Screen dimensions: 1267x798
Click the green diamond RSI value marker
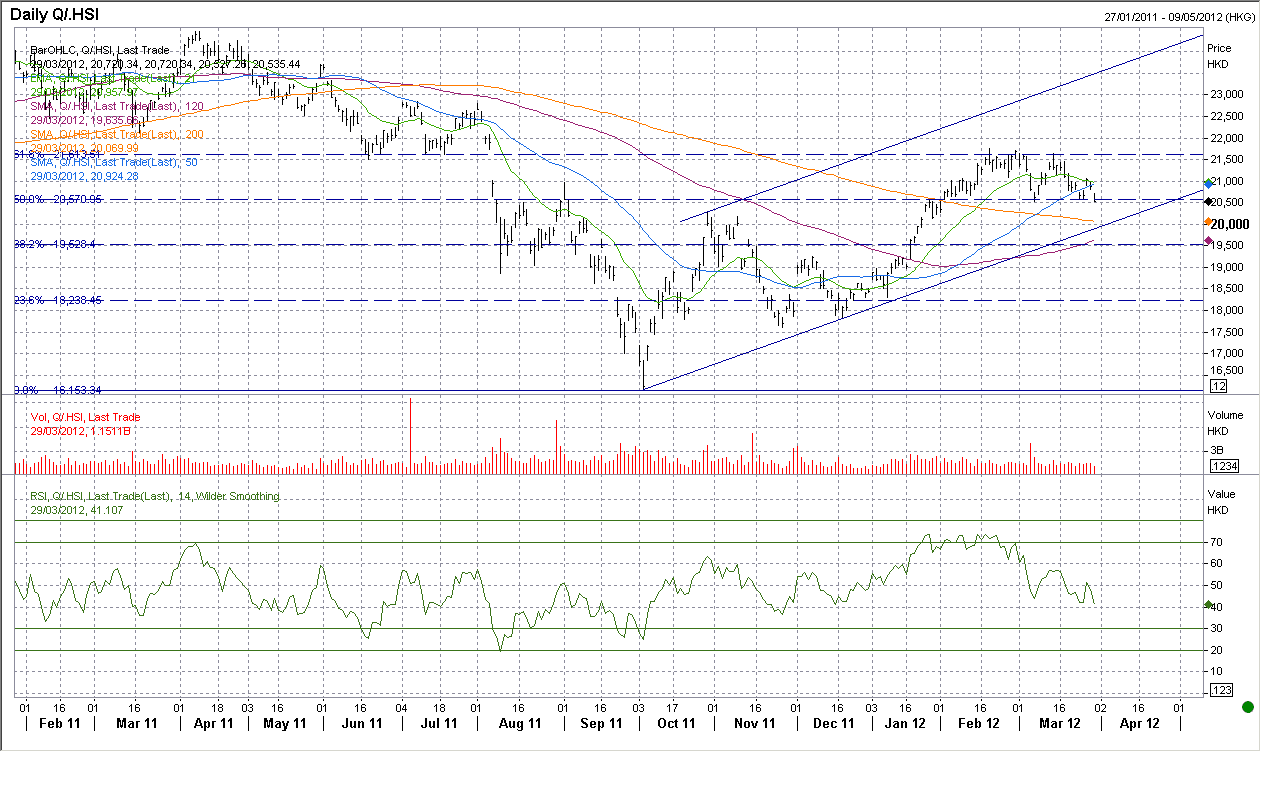coord(1208,605)
